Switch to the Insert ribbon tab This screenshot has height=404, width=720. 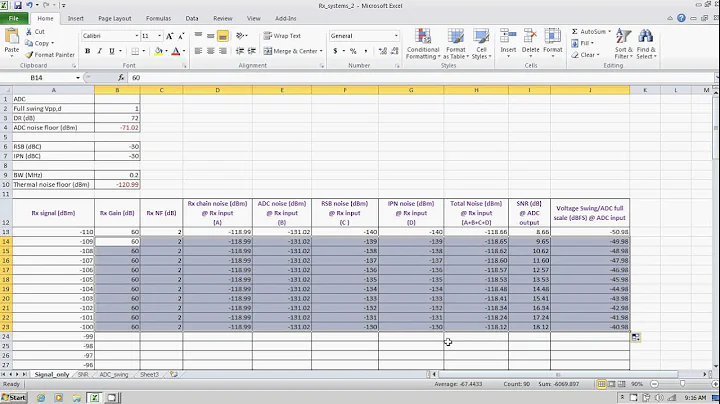75,18
